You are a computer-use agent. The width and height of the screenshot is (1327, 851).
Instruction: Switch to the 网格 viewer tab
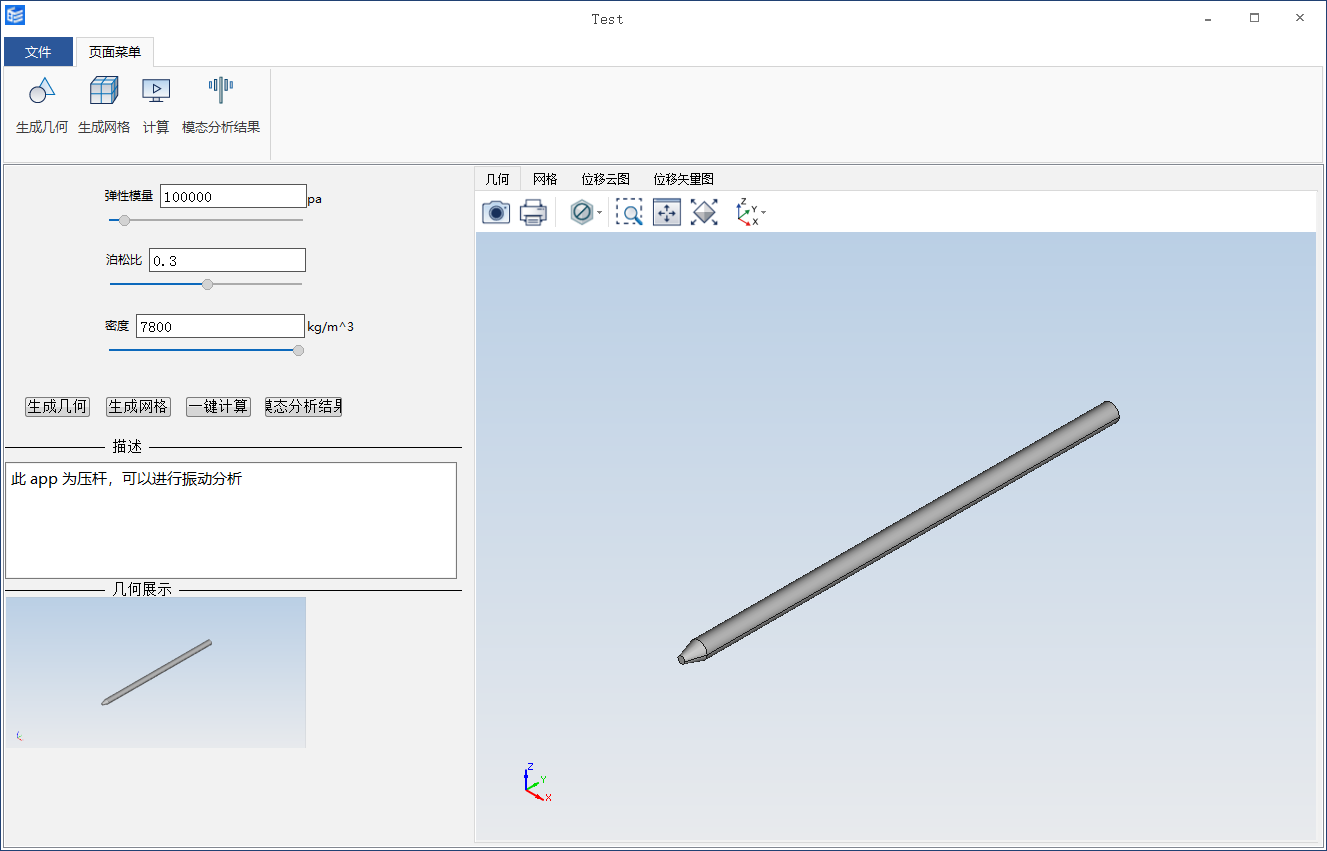click(x=545, y=179)
